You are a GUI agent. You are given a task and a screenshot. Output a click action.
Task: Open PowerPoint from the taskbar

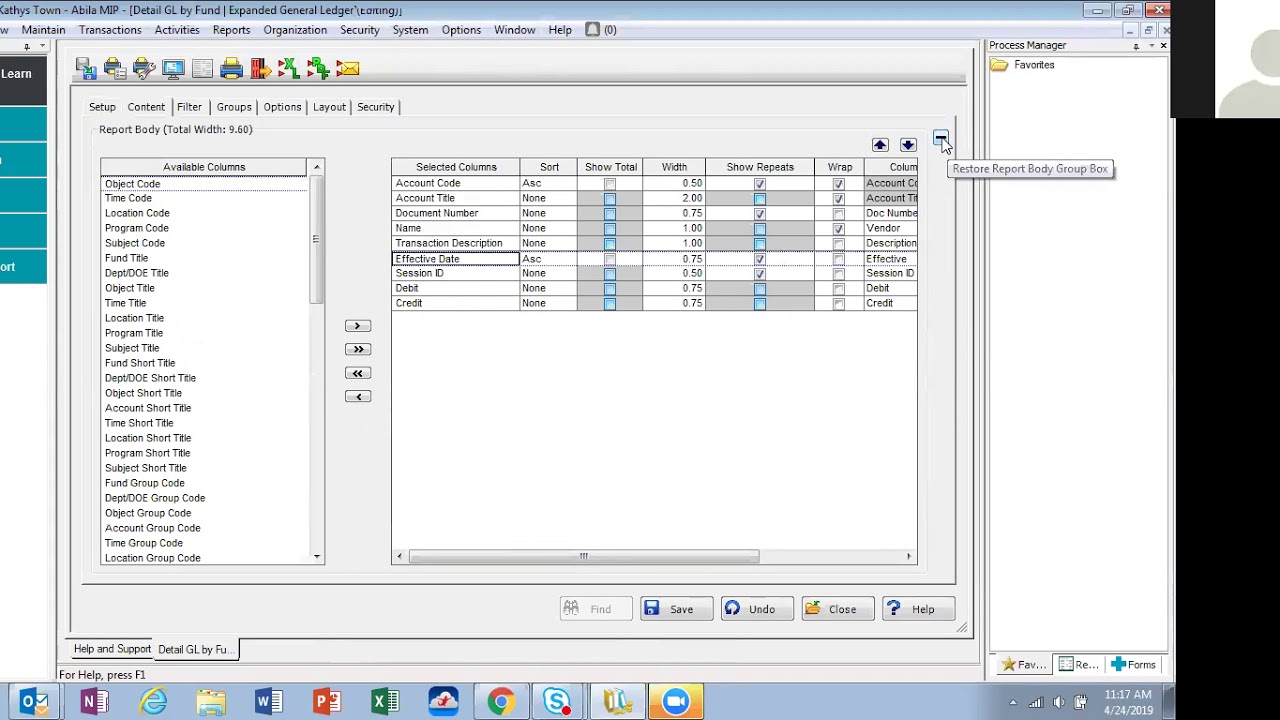[x=327, y=702]
